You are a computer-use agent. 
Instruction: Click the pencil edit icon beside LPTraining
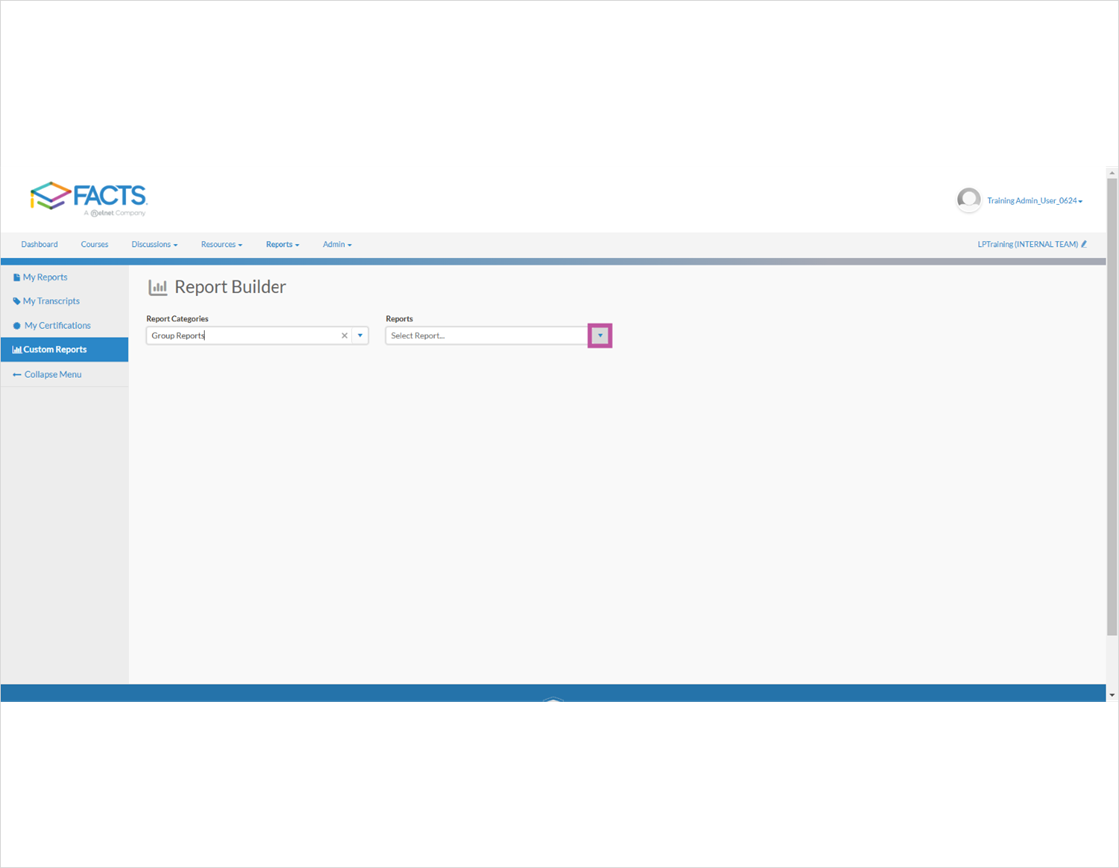(x=1084, y=244)
